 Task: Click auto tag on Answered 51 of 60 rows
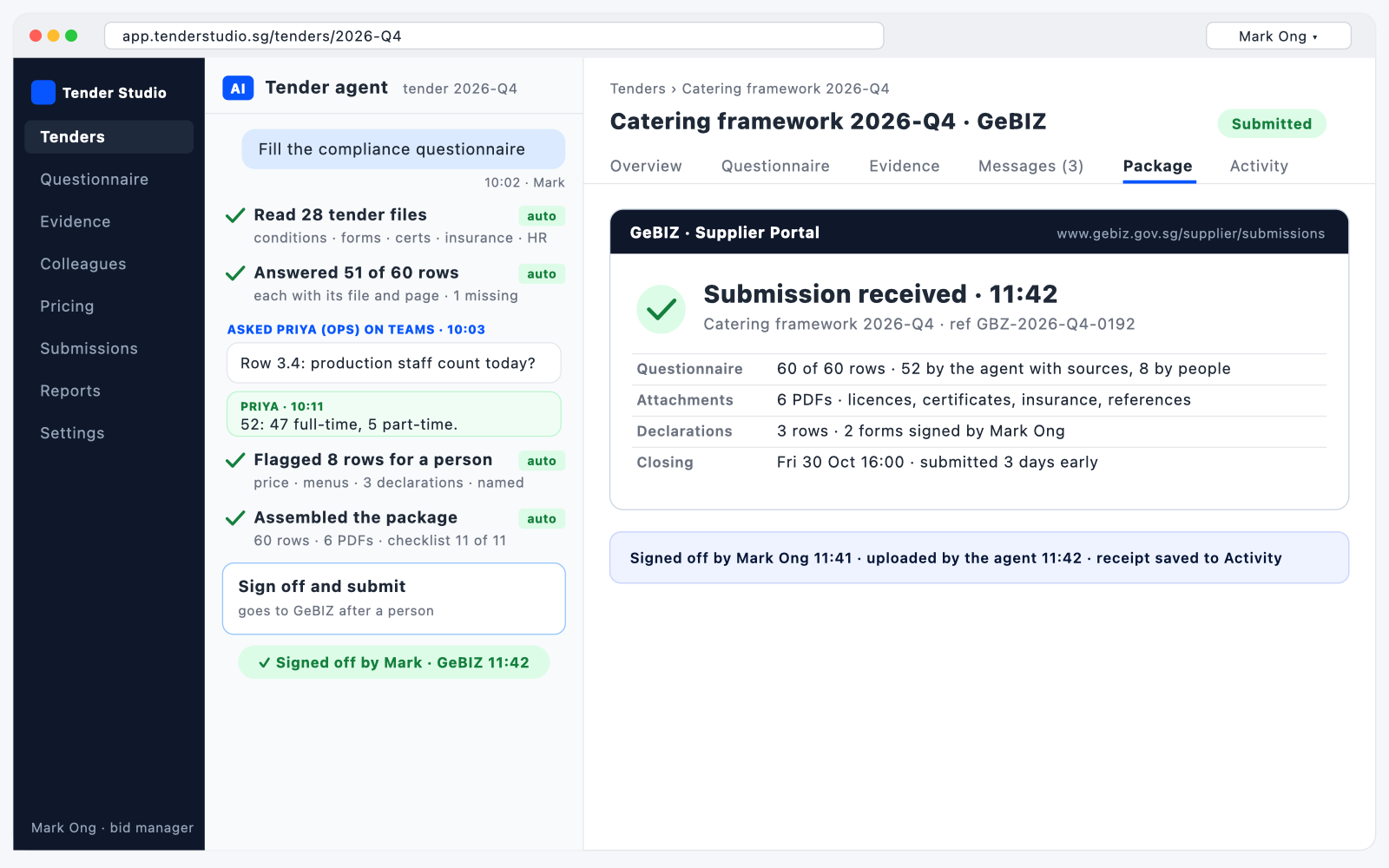pos(542,274)
